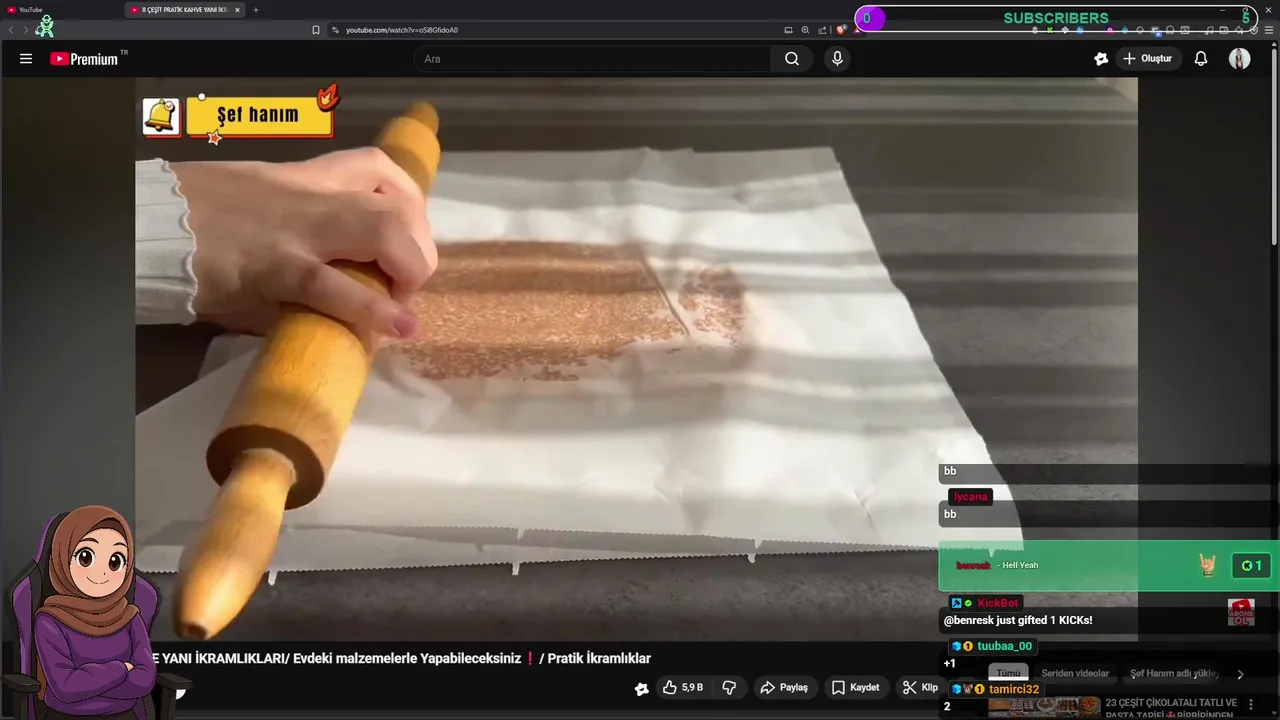Open YouTube notifications bell in the header
1280x720 pixels.
1201,59
